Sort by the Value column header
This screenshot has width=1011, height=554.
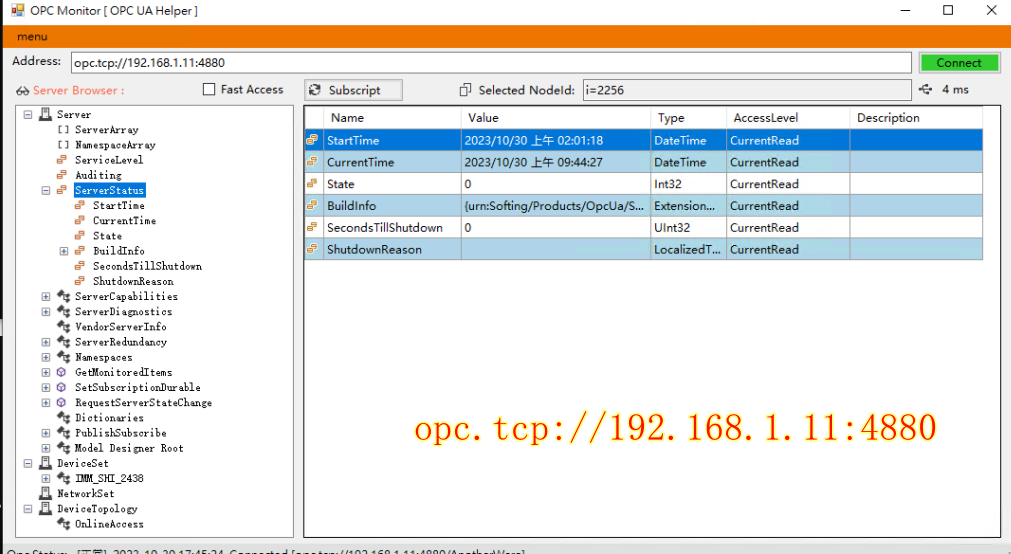pos(556,117)
